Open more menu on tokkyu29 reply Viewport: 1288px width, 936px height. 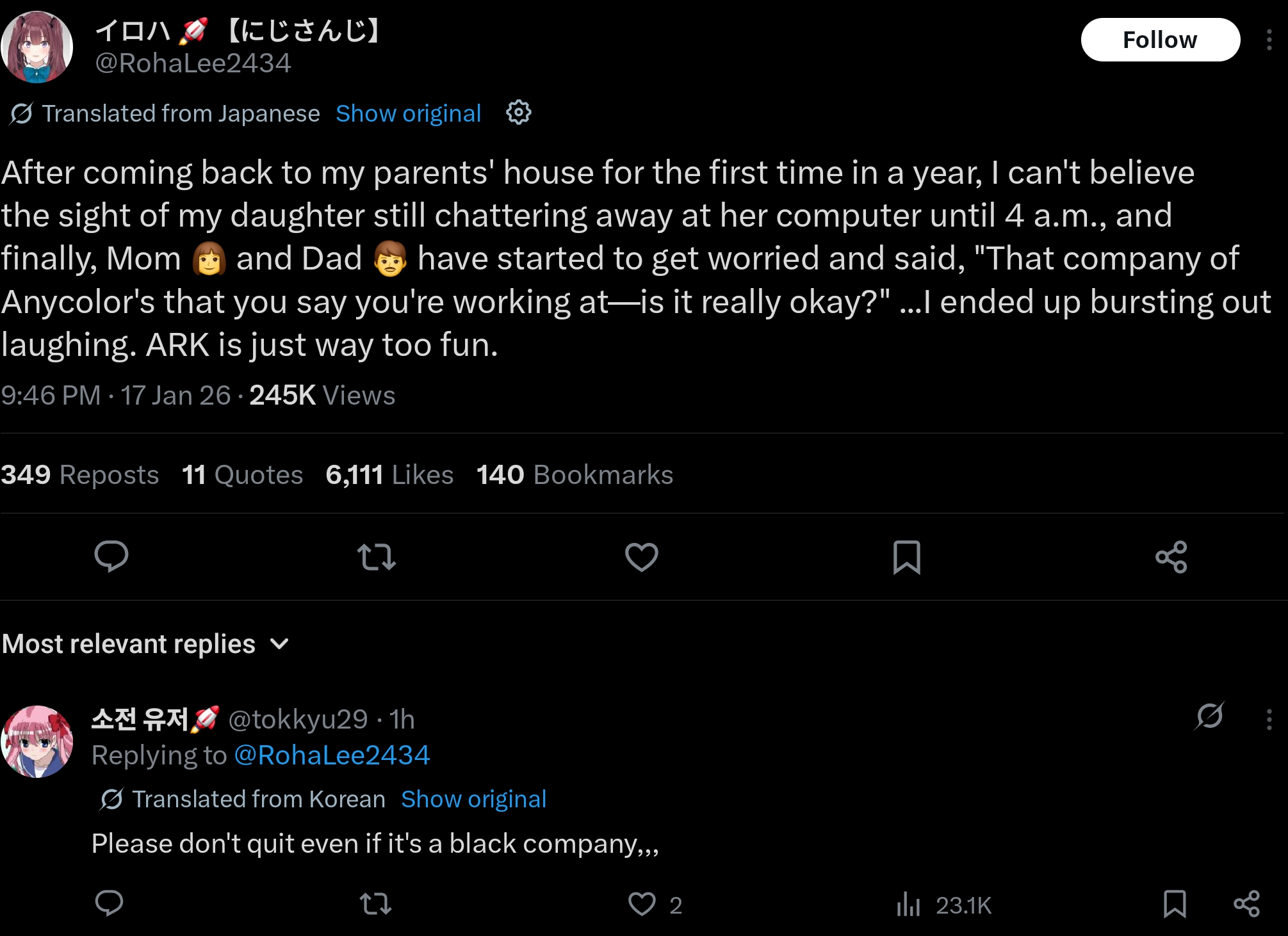point(1269,720)
